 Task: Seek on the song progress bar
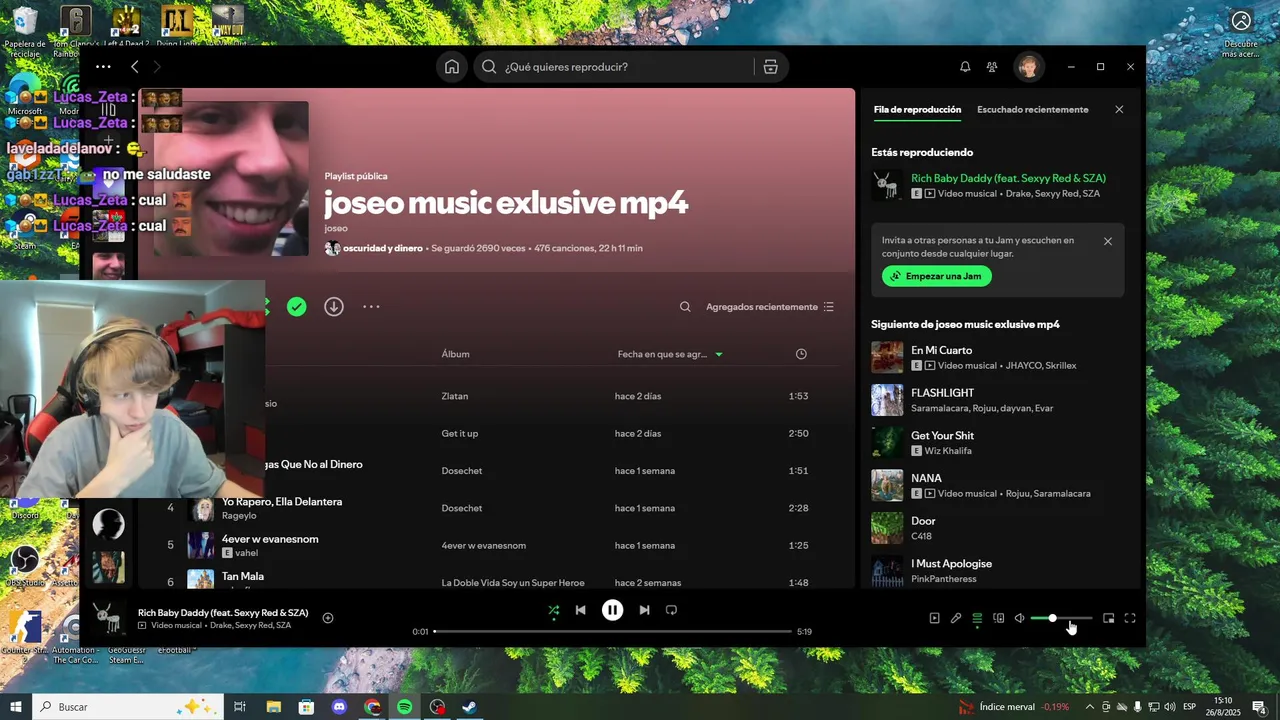613,632
